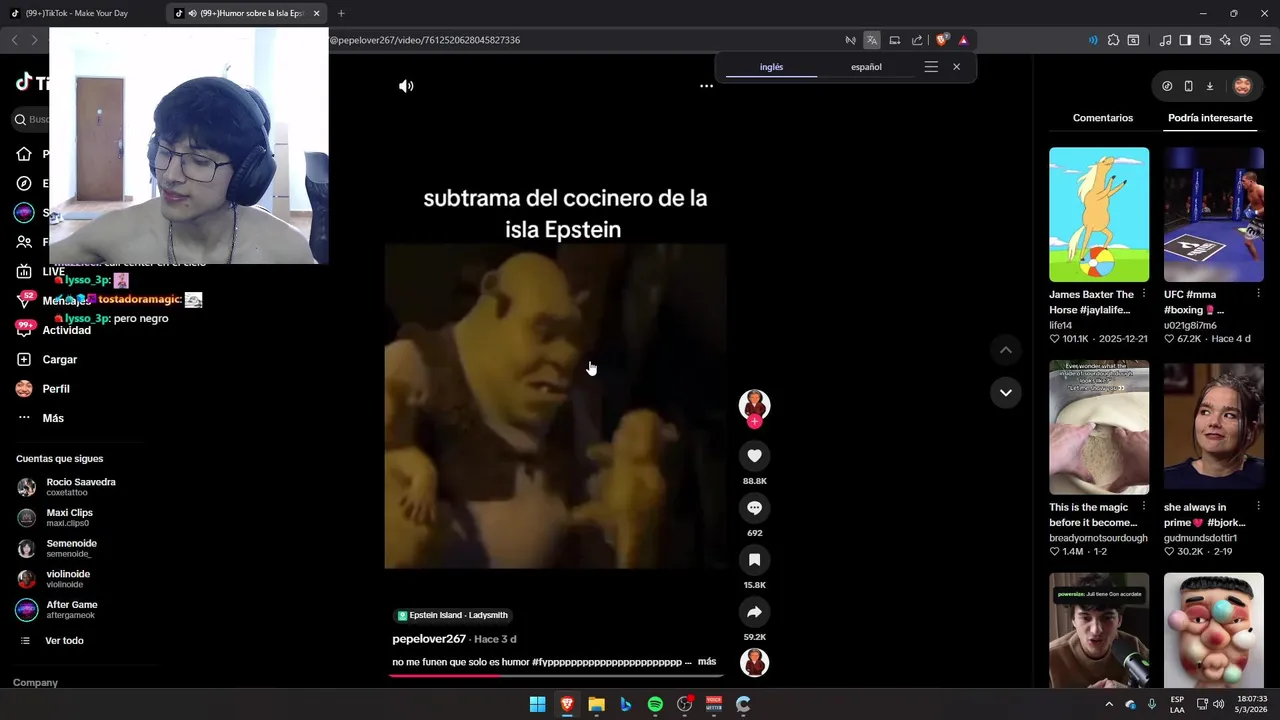
Task: Like the video with the heart icon
Action: point(754,456)
